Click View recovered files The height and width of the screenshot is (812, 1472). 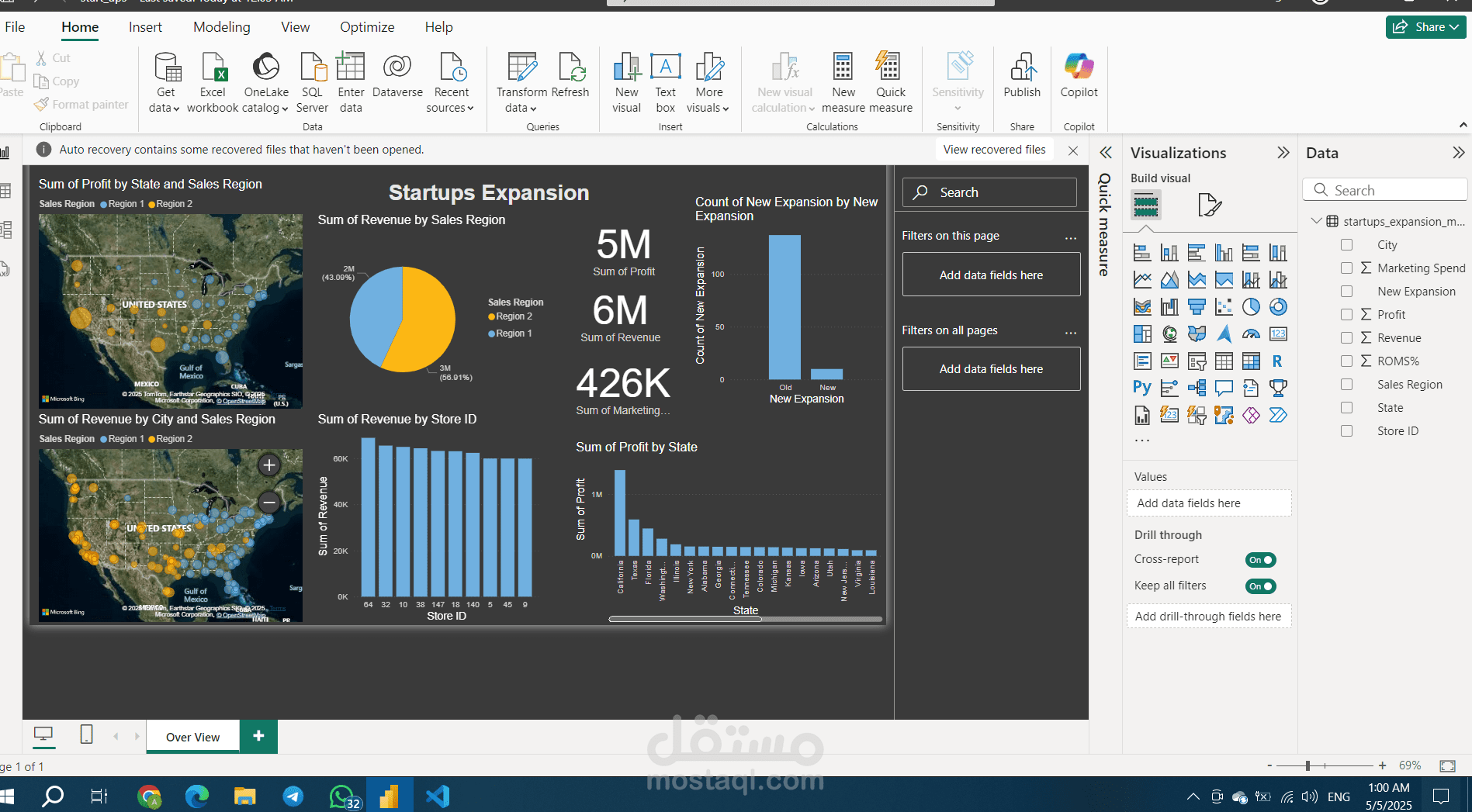click(994, 150)
